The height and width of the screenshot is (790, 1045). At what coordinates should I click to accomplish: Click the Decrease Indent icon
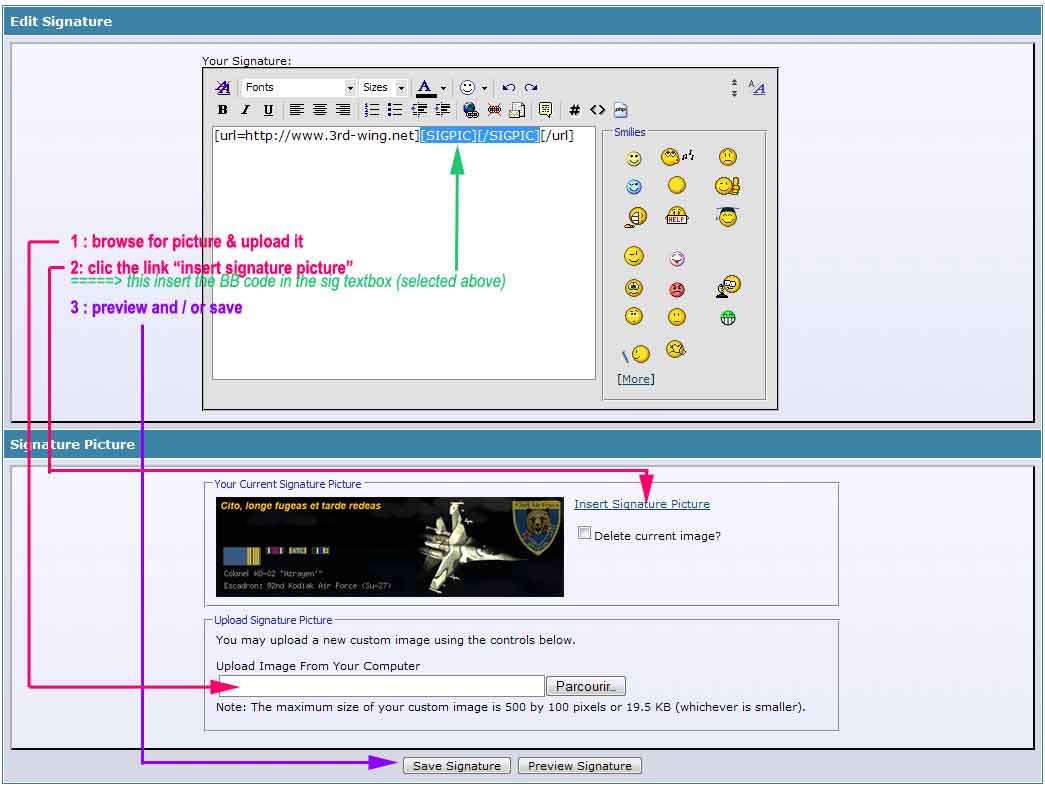coord(419,110)
